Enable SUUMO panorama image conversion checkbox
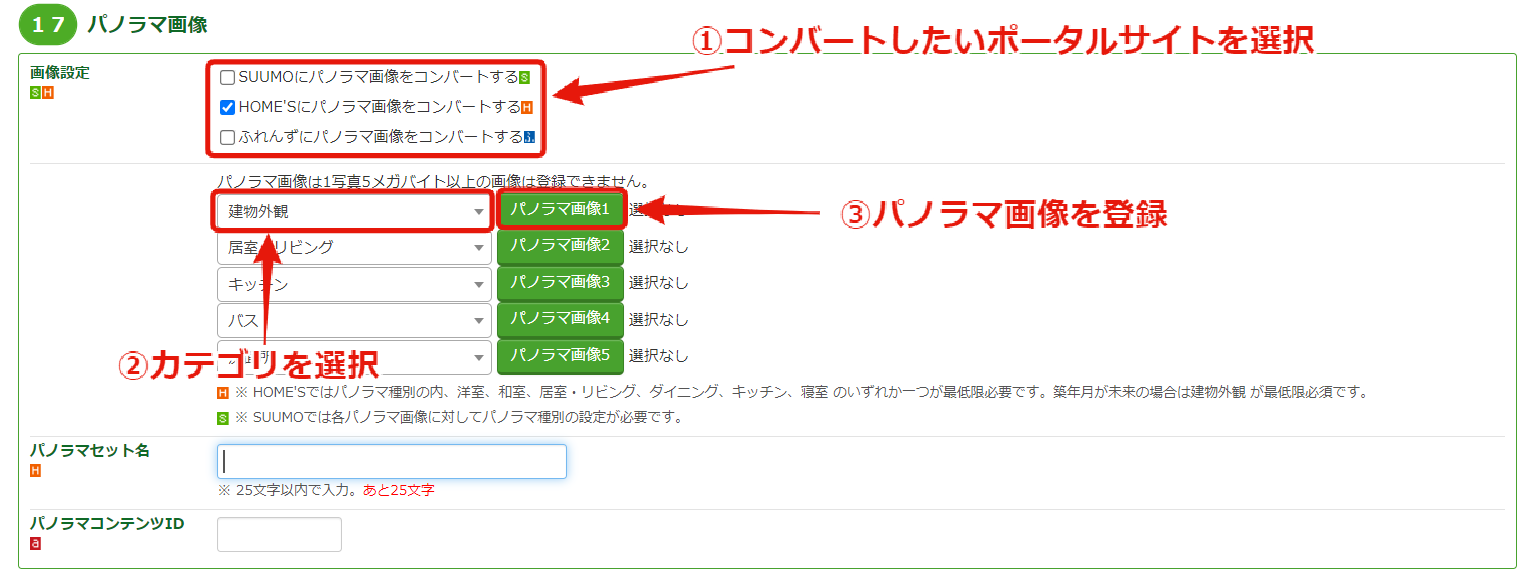Viewport: 1532px width, 579px height. (228, 78)
